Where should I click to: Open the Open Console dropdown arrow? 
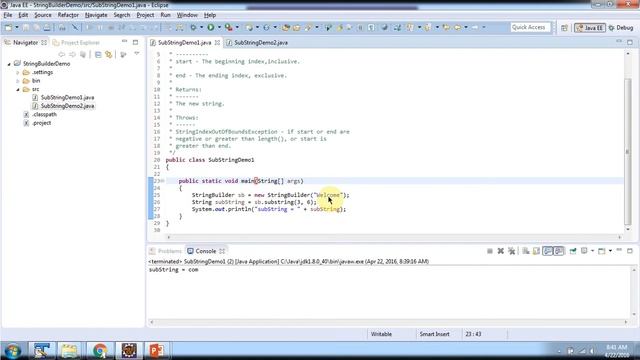(x=610, y=251)
